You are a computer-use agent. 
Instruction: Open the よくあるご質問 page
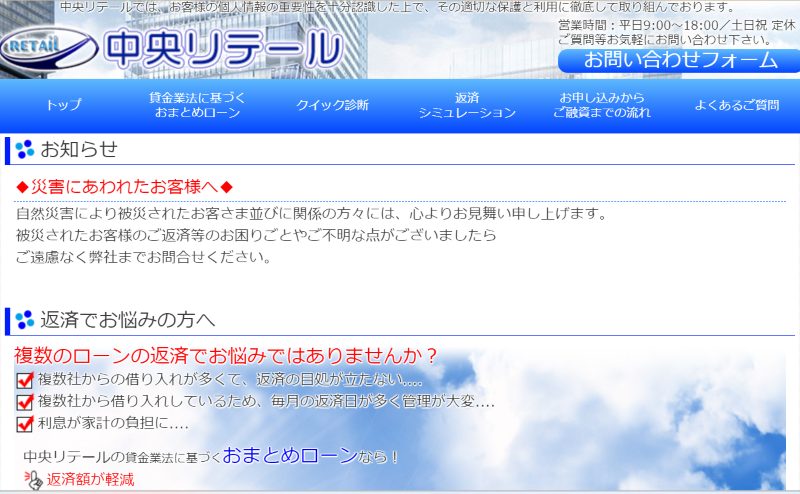click(737, 105)
